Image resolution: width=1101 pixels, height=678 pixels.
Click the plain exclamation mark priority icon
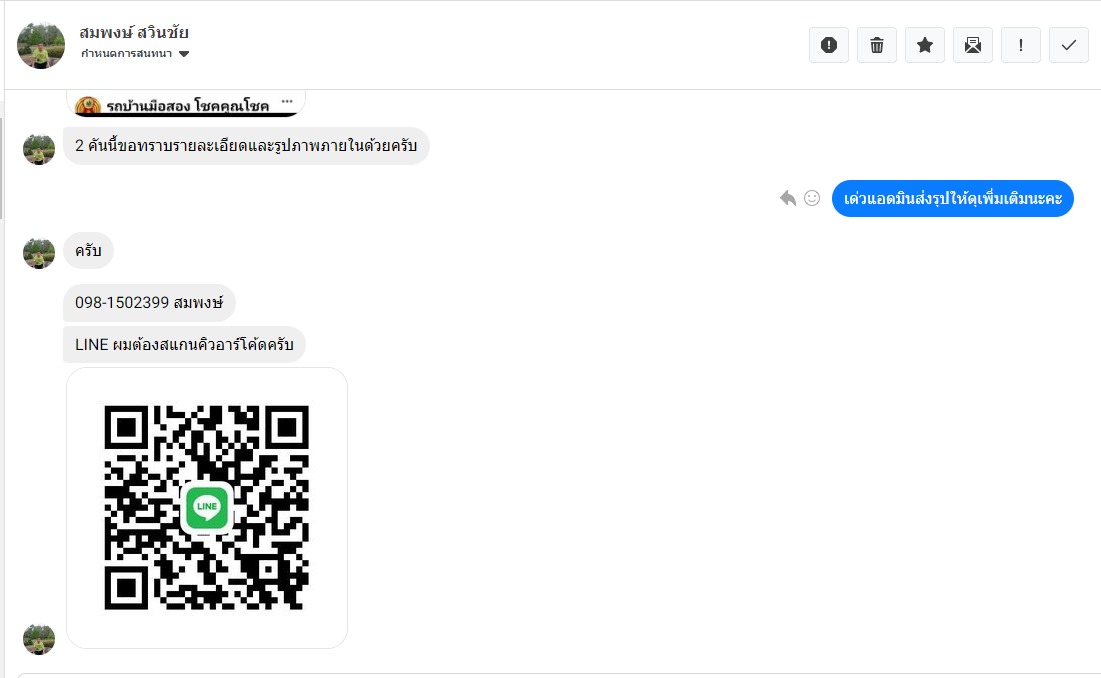(1020, 45)
